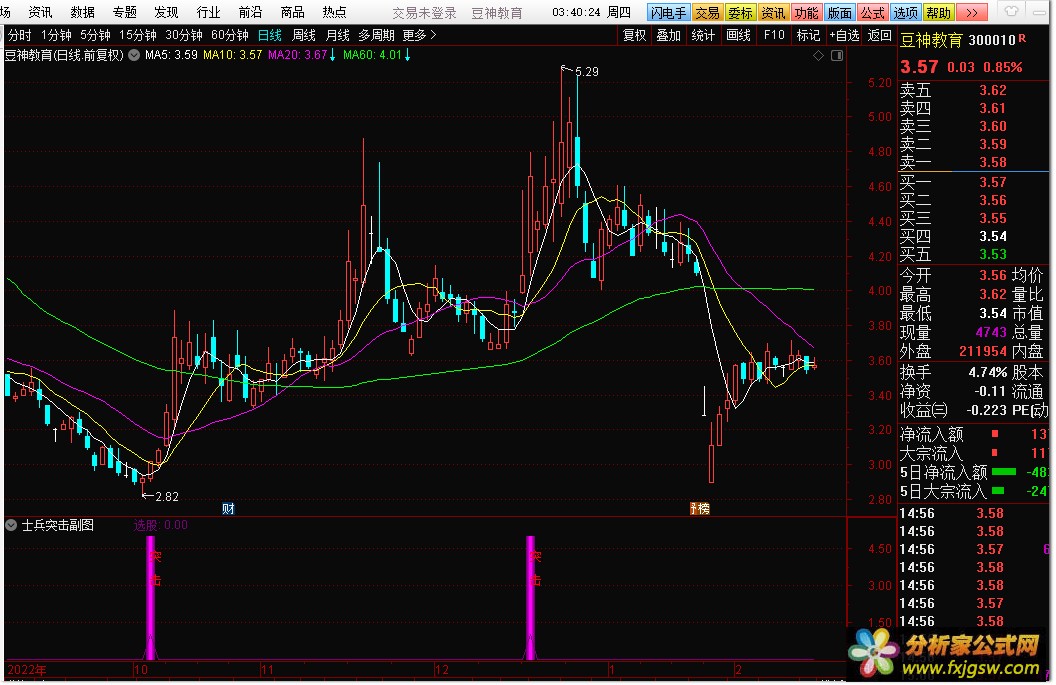Click the 卖五 ask price 3.62
Screen dimensions: 1056x685
click(x=993, y=90)
